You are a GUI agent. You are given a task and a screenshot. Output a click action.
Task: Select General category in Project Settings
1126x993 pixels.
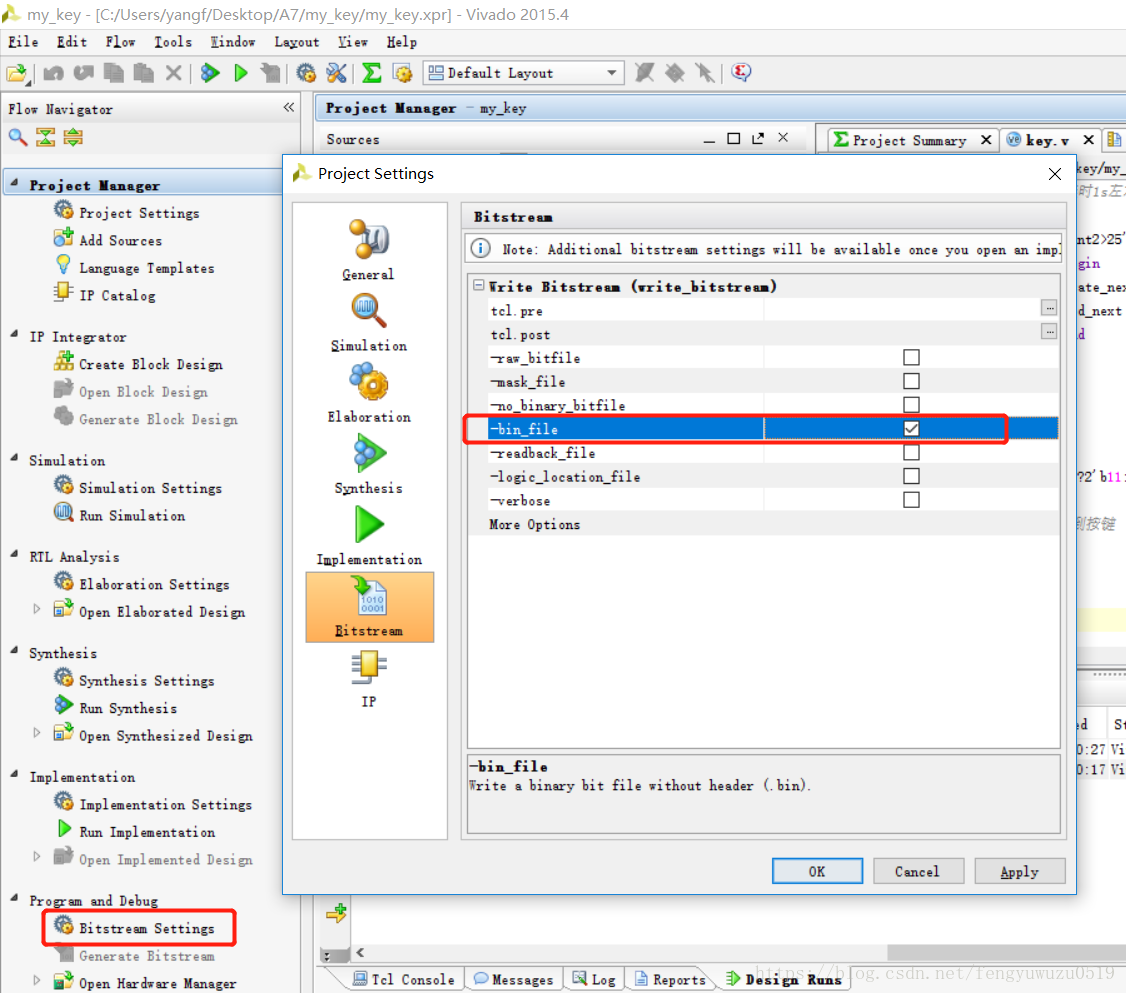pos(369,250)
